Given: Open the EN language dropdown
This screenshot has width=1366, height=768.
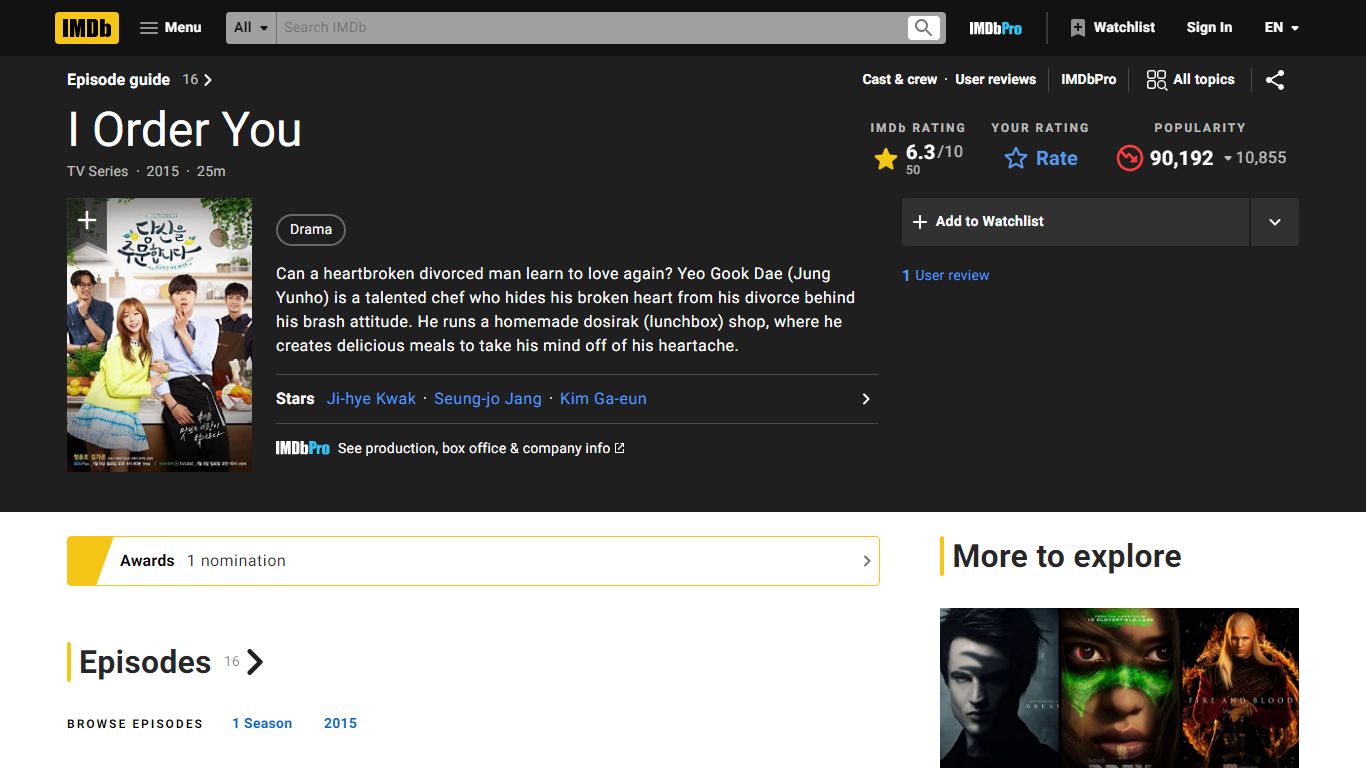Looking at the screenshot, I should pyautogui.click(x=1282, y=28).
